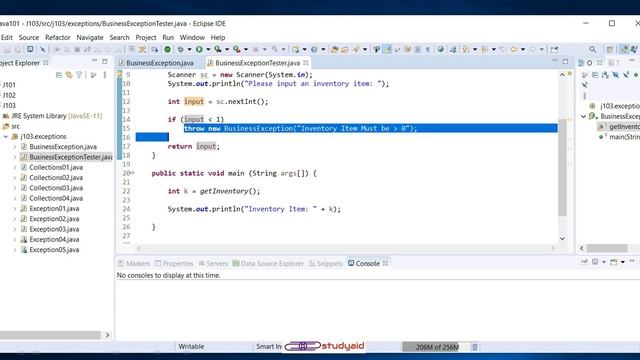640x360 pixels.
Task: Click the Open Perspective icon
Action: (609, 49)
